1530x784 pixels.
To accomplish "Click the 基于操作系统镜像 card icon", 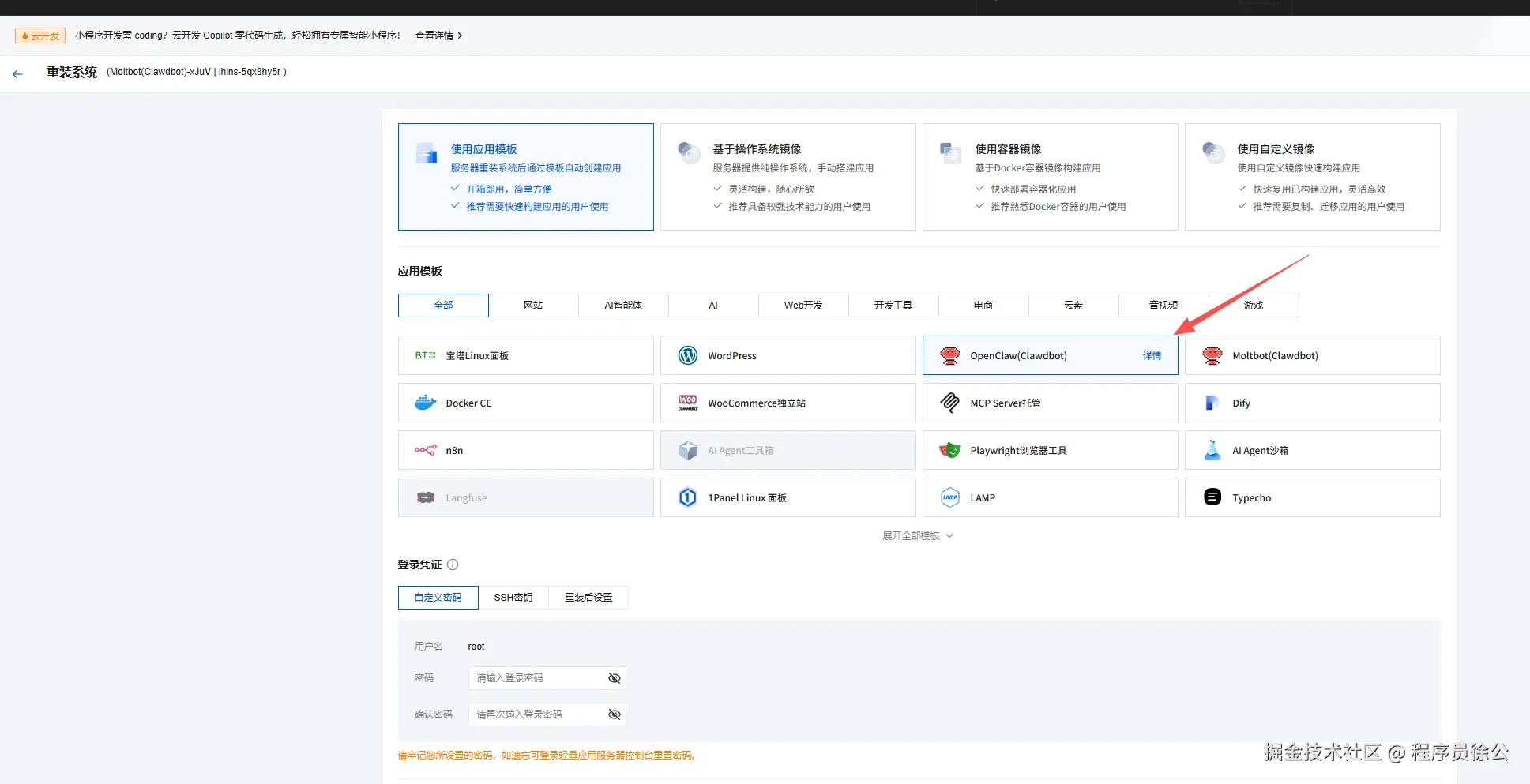I will pos(689,152).
